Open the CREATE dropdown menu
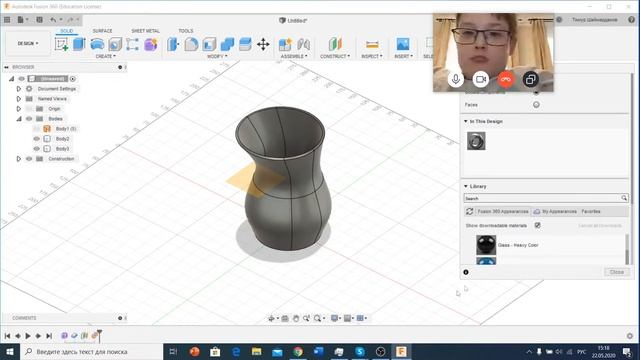This screenshot has width=640, height=360. click(106, 56)
